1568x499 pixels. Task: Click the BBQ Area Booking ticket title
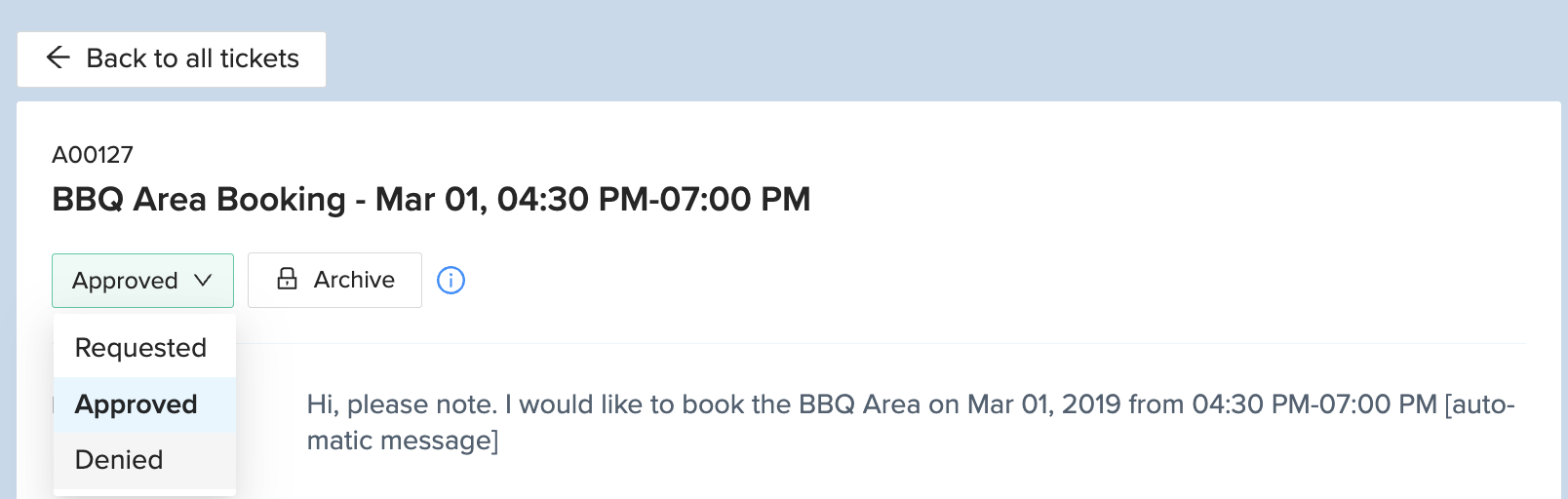431,200
